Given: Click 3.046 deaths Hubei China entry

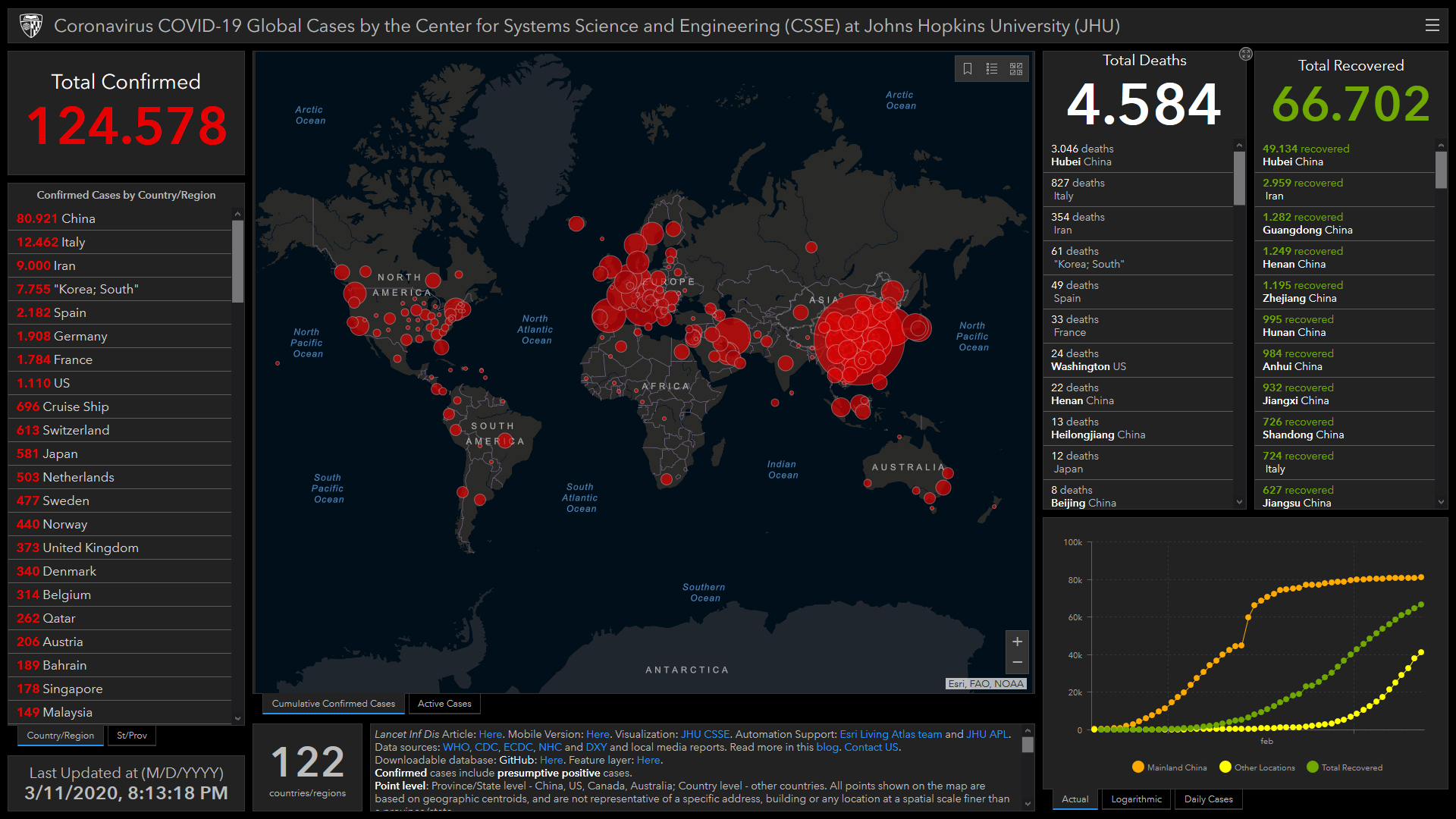Looking at the screenshot, I should click(x=1138, y=155).
